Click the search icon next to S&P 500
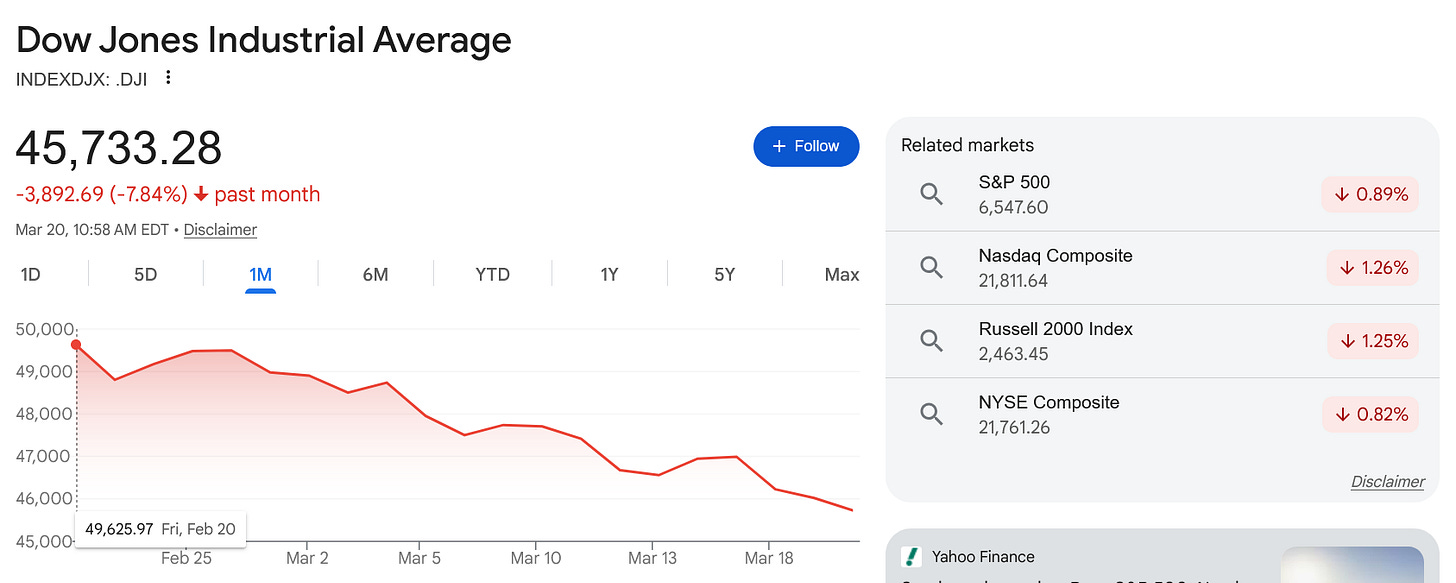This screenshot has height=583, width=1456. 931,195
